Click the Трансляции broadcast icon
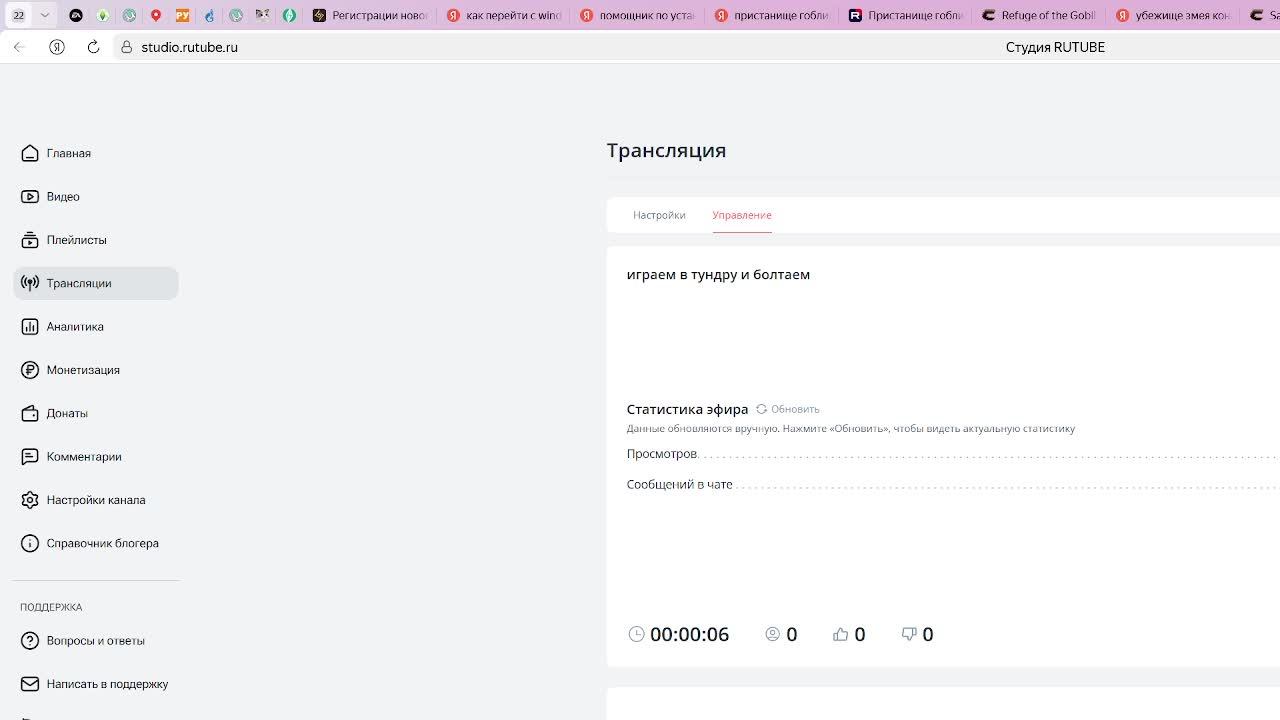The image size is (1280, 720). 30,283
